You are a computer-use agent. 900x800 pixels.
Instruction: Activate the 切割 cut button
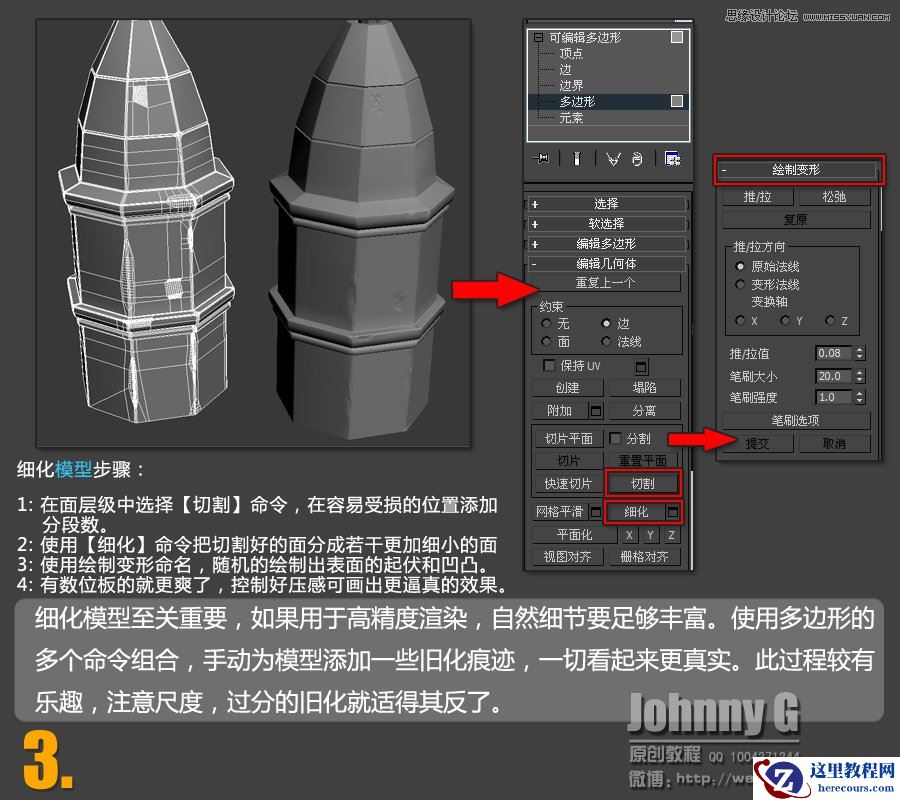coord(641,482)
